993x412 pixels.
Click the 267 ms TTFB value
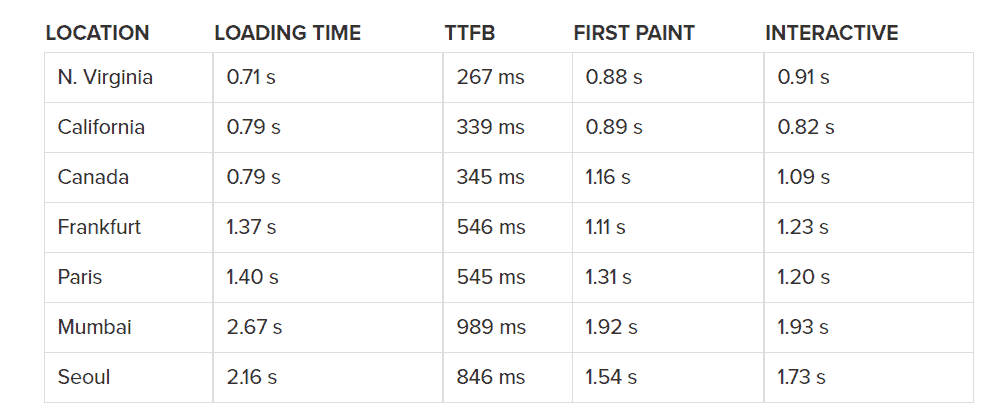click(x=490, y=77)
